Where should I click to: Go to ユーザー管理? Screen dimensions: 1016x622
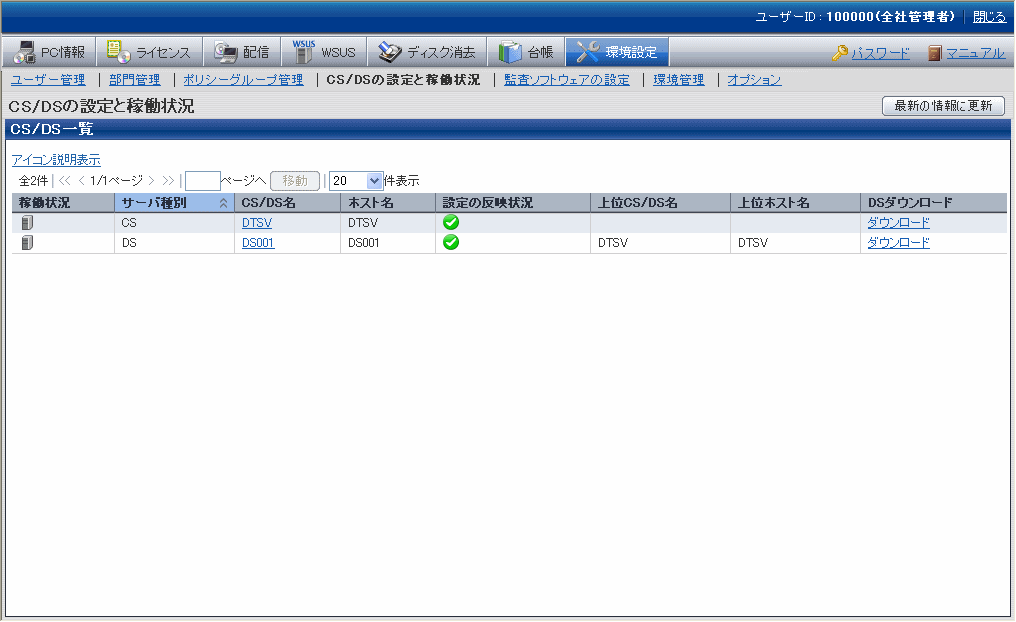point(48,80)
